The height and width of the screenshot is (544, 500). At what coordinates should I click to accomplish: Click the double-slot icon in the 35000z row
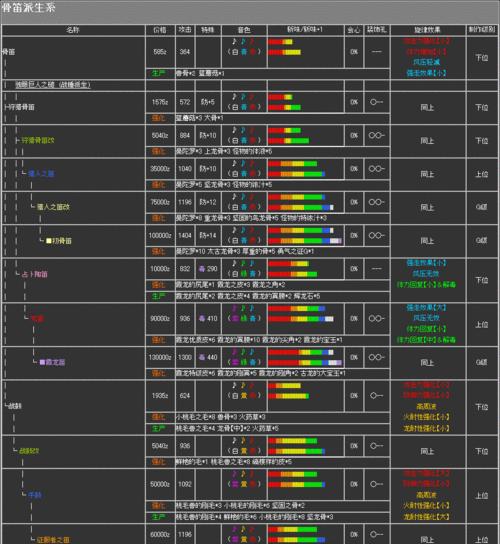pyautogui.click(x=376, y=169)
